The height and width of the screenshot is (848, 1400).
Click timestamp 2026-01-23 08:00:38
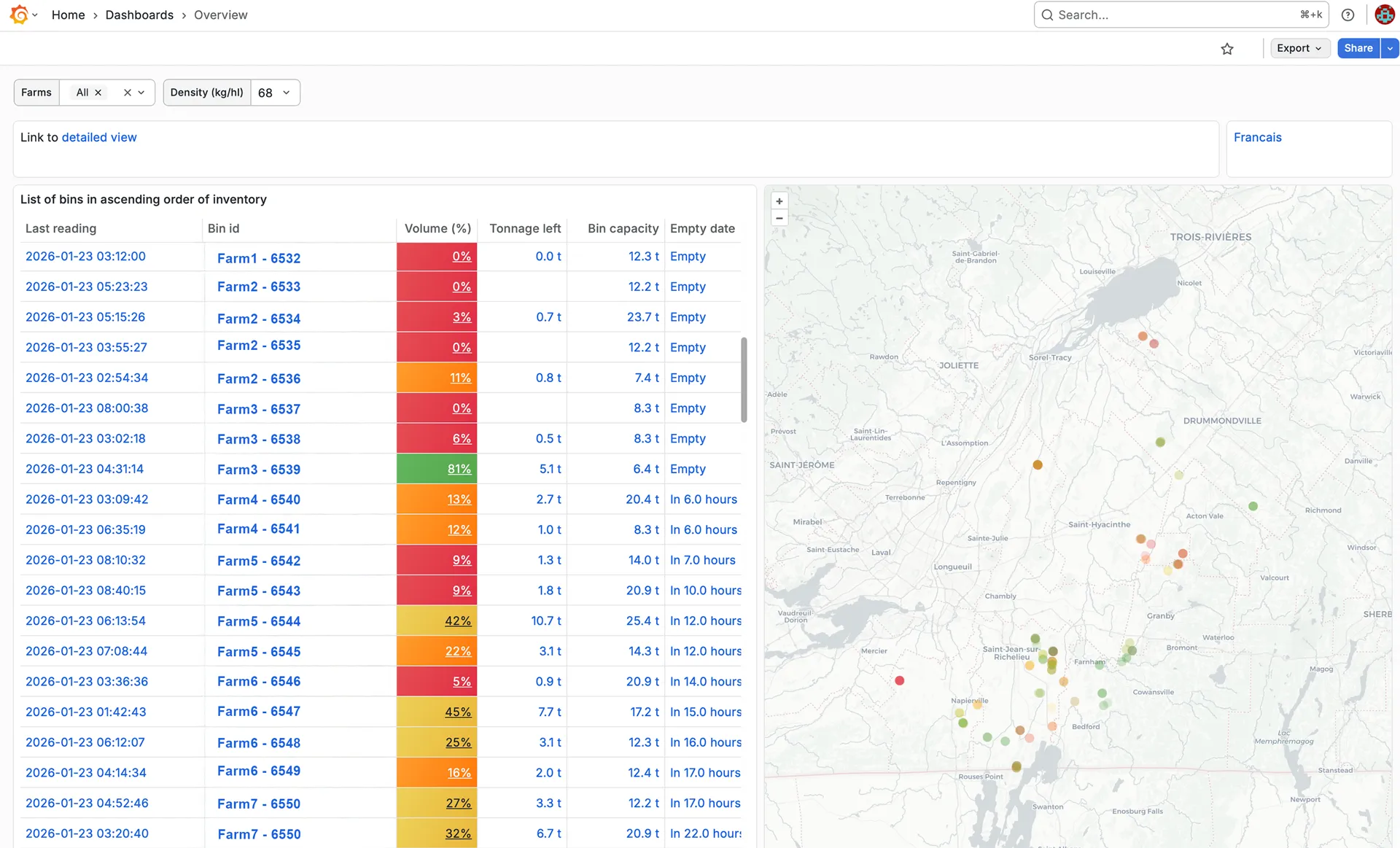point(87,408)
